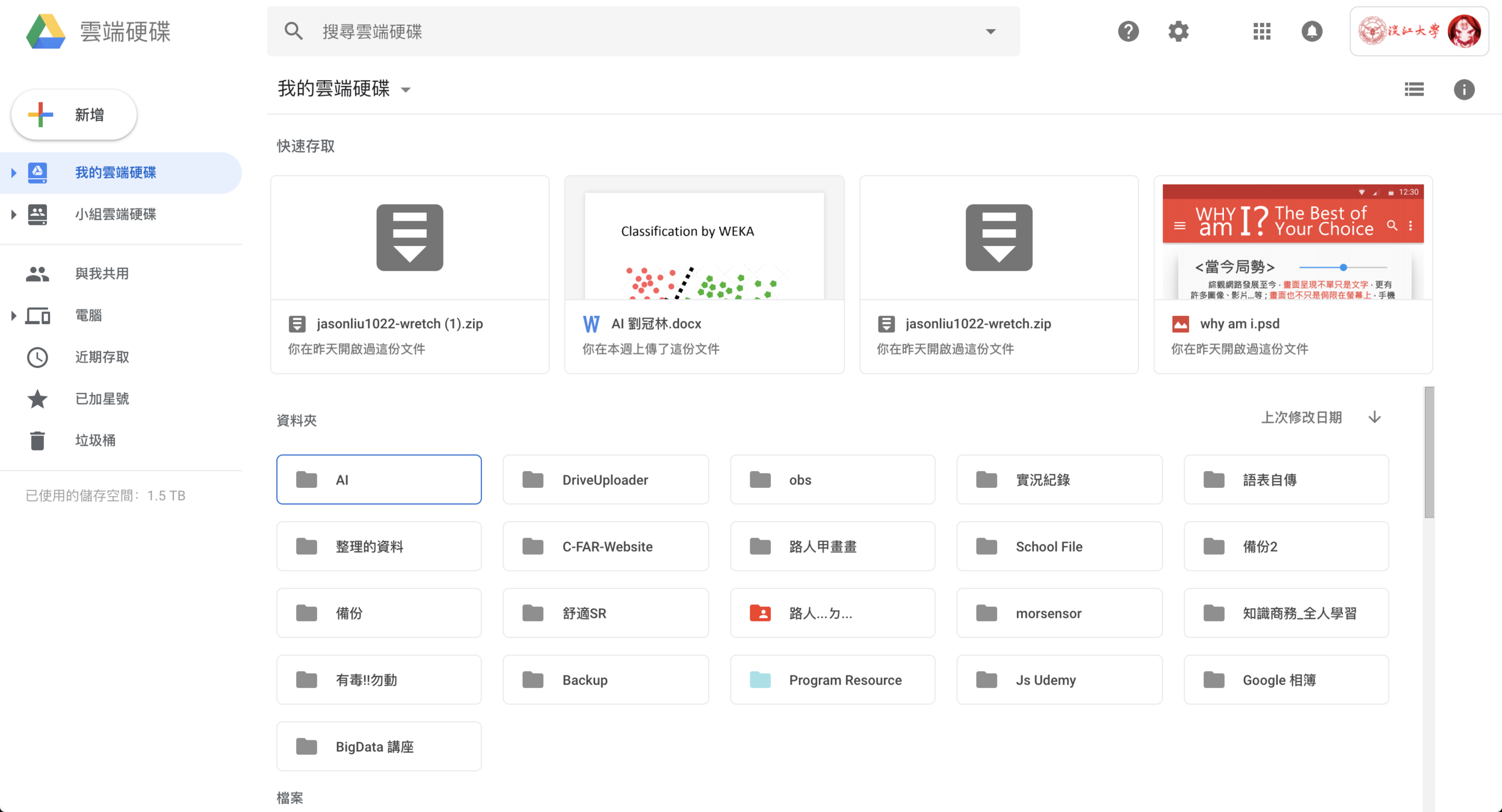The width and height of the screenshot is (1502, 812).
Task: Open 我的雲端硬碟 title dropdown menu
Action: 406,90
